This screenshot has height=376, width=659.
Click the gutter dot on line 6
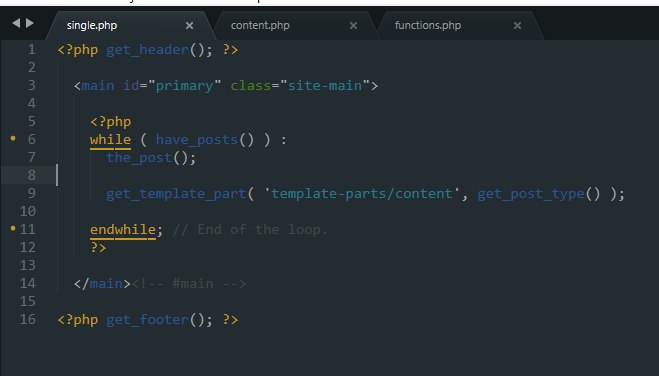13,138
